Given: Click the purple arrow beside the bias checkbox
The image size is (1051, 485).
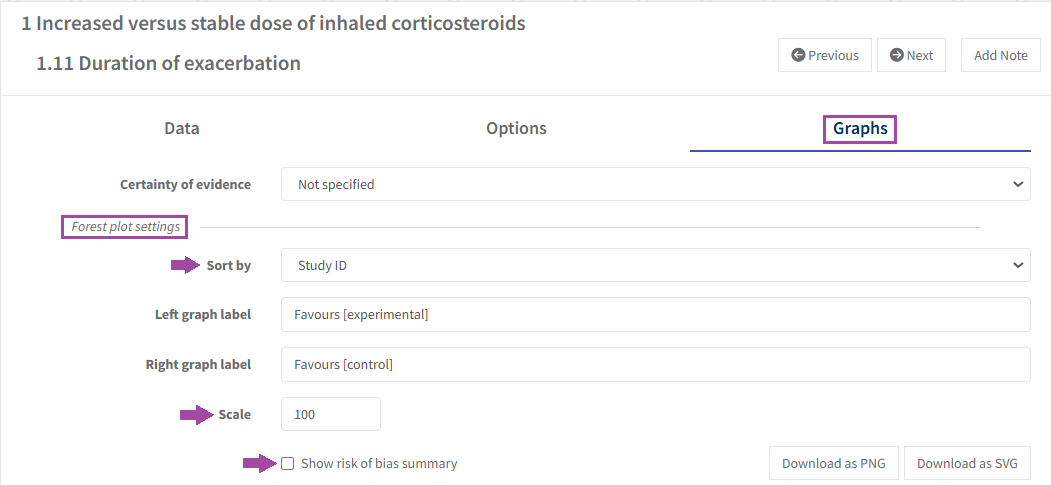Looking at the screenshot, I should coord(259,463).
